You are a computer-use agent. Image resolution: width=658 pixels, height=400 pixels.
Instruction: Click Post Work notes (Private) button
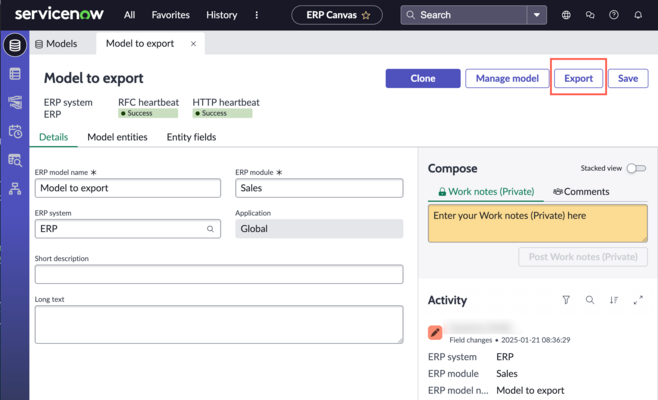click(x=583, y=257)
